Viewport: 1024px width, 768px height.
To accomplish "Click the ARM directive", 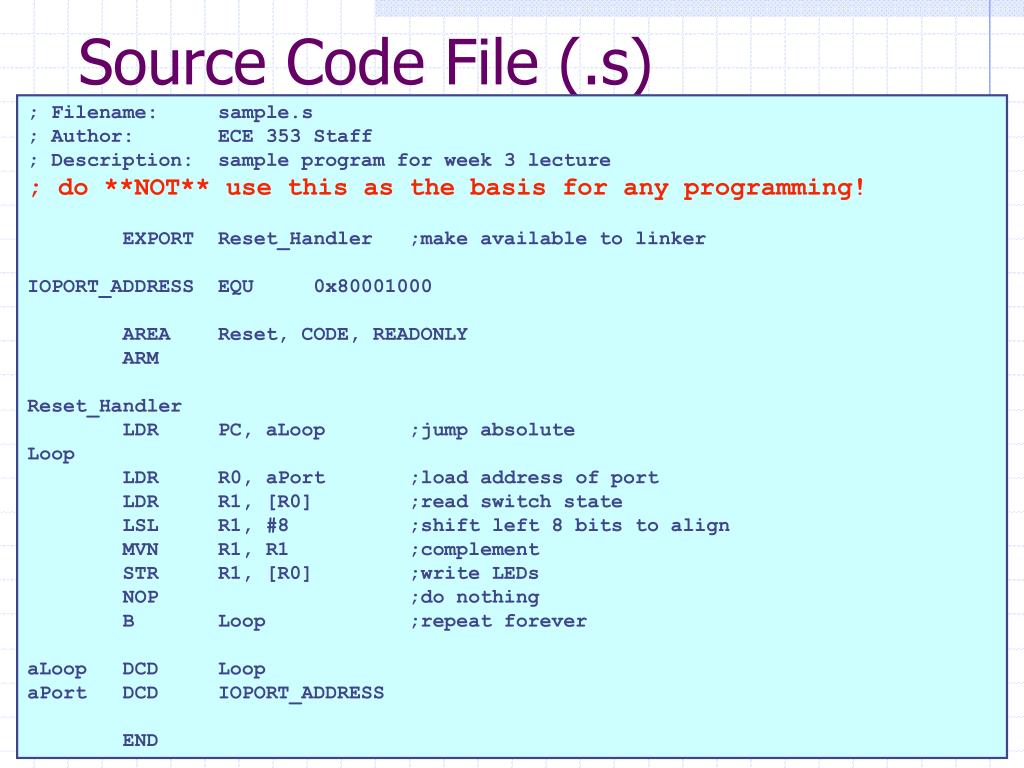I will point(140,358).
